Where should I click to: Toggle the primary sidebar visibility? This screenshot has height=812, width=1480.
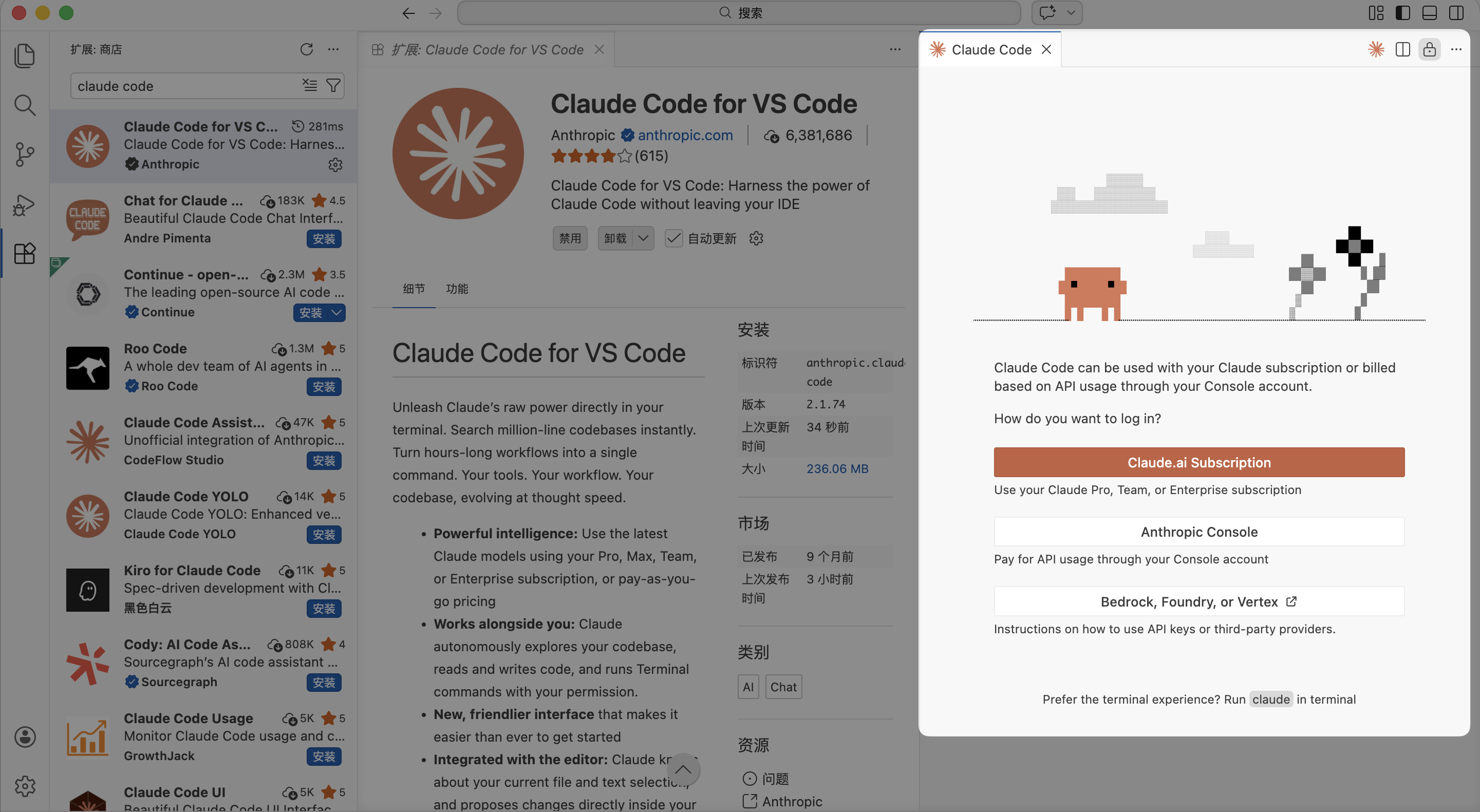[1403, 13]
